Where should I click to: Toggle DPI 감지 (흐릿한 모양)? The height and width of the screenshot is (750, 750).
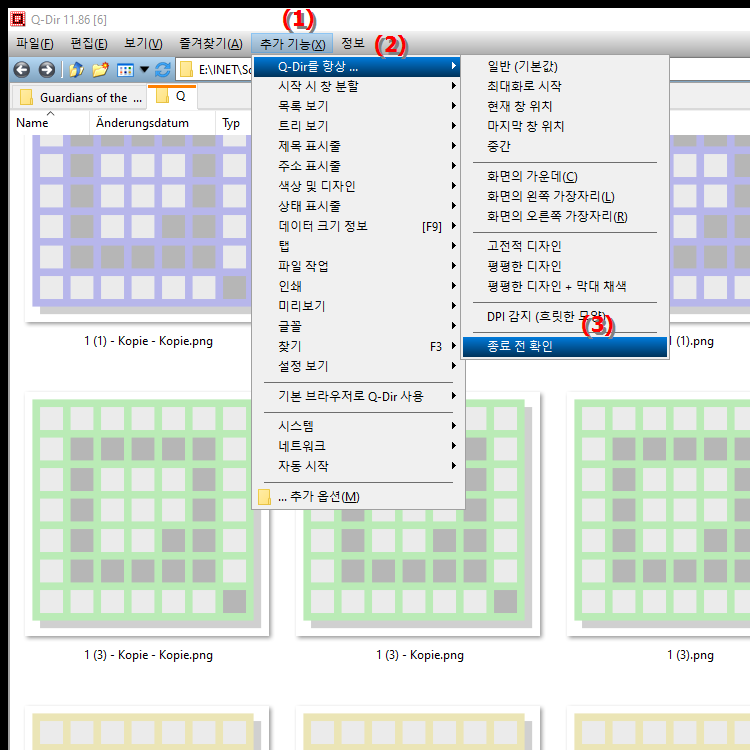tap(564, 317)
